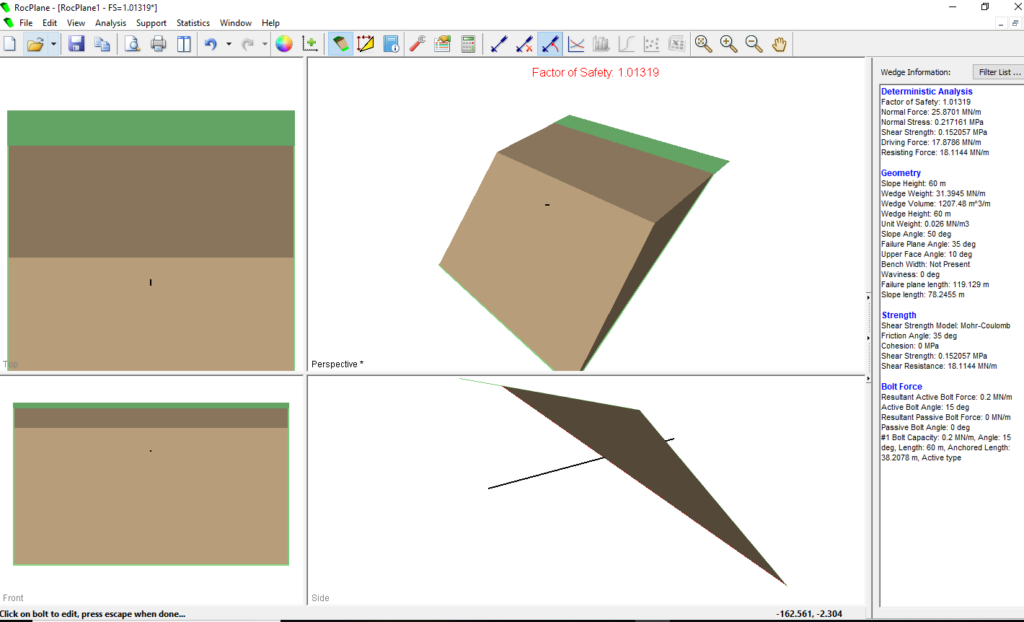
Task: Click the red Factor of Safety: 1.01319 label
Action: coord(595,73)
